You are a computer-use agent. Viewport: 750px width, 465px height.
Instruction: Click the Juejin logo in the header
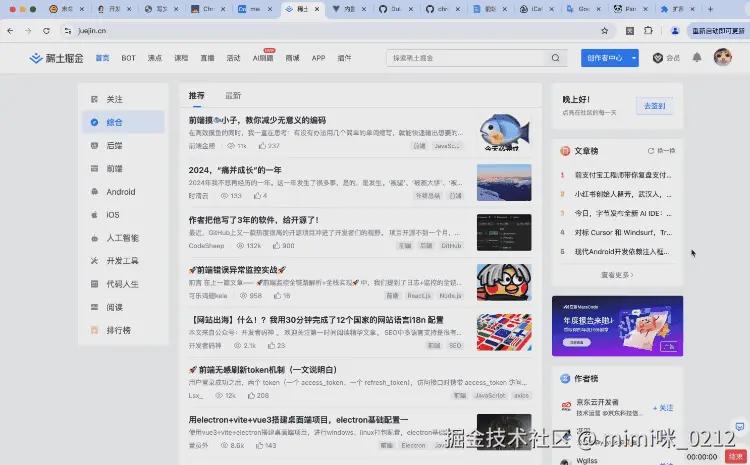point(56,58)
